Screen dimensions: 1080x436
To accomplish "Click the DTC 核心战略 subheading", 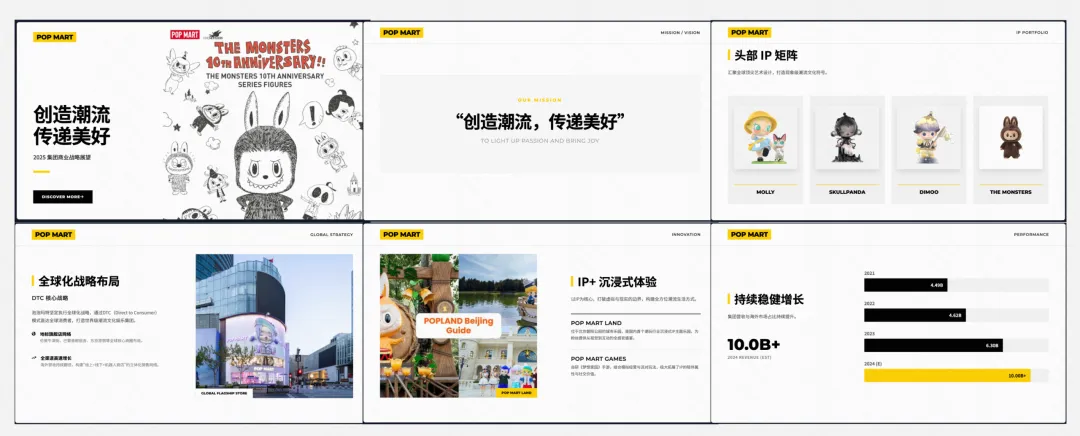I will (x=50, y=298).
